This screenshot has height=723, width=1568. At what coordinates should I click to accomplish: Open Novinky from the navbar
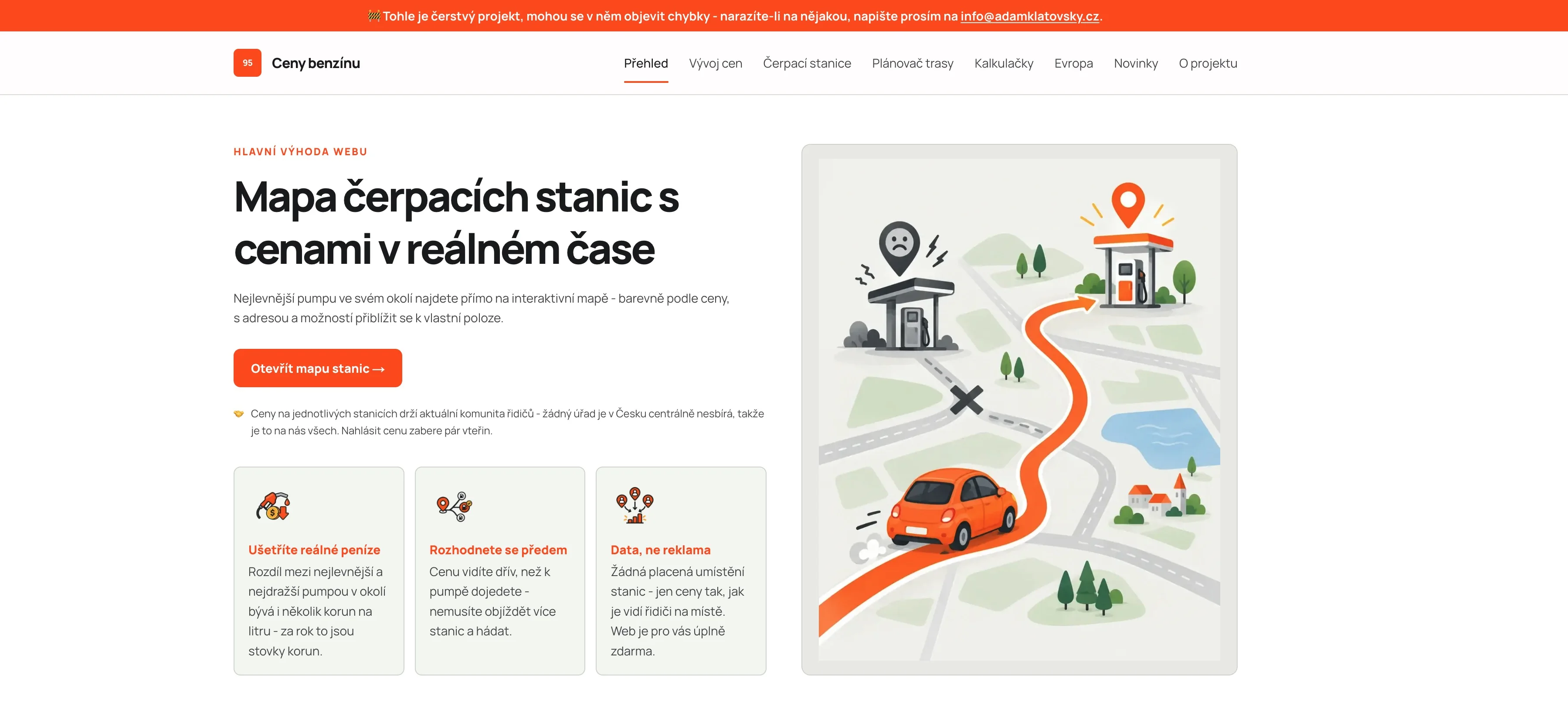point(1136,63)
